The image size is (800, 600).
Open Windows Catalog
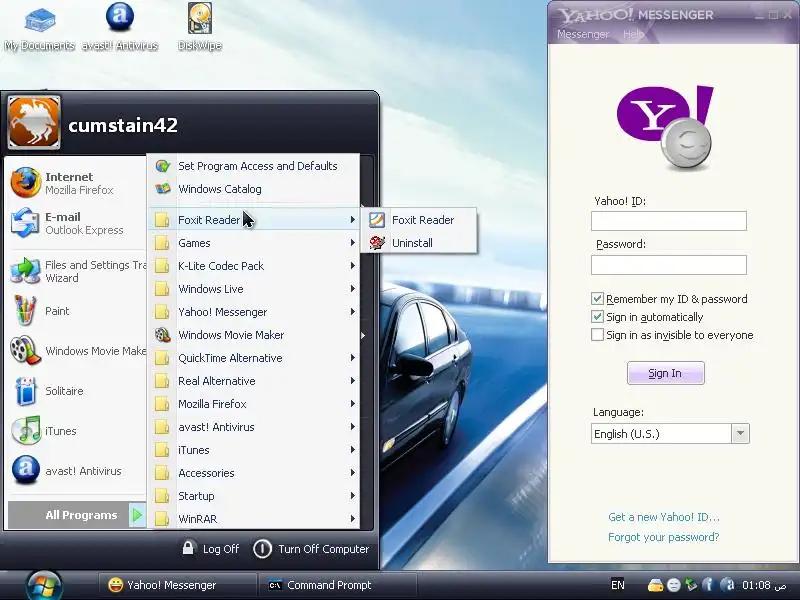tap(254, 189)
